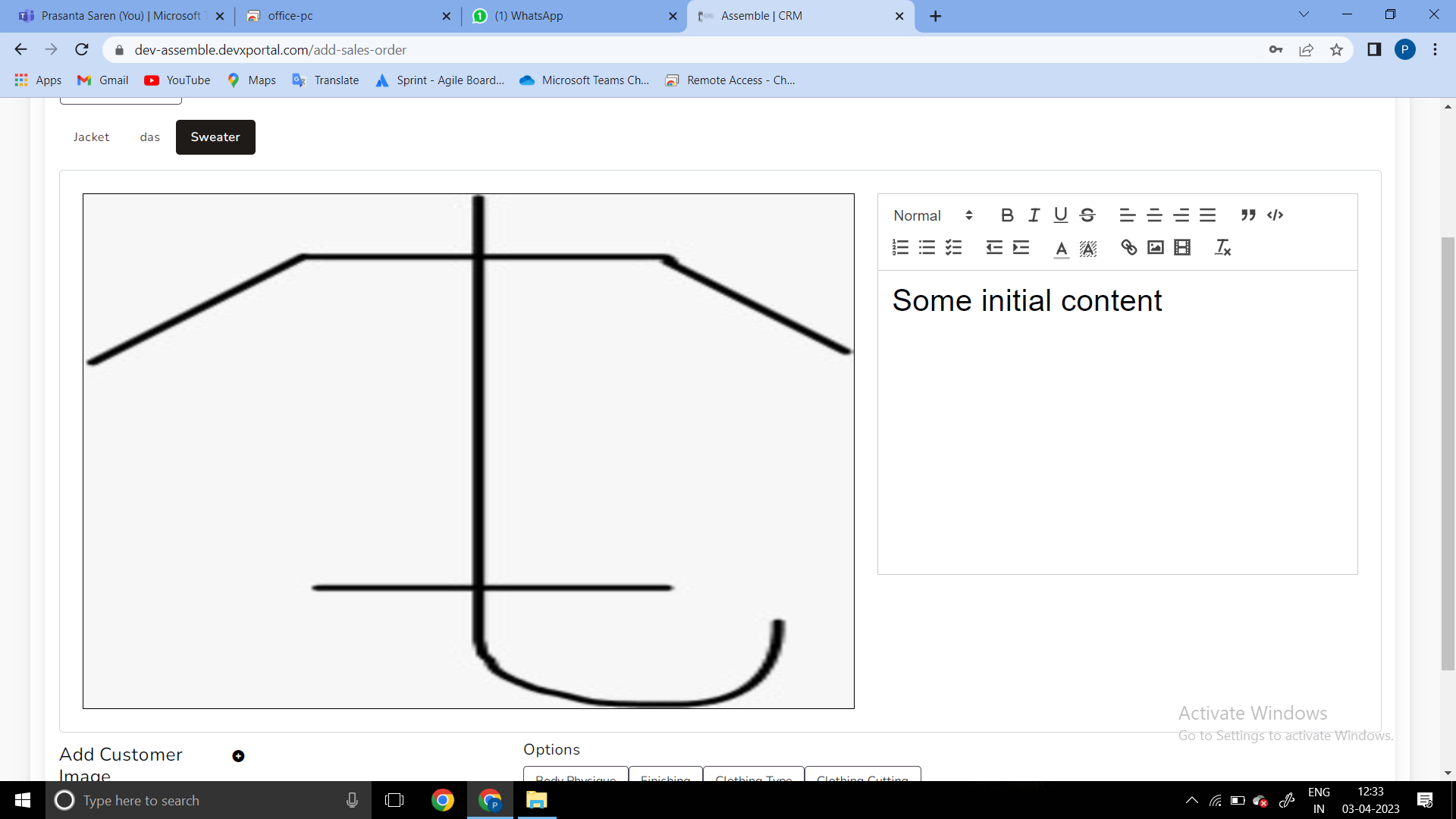Insert an image into editor
This screenshot has height=819, width=1456.
click(x=1156, y=248)
